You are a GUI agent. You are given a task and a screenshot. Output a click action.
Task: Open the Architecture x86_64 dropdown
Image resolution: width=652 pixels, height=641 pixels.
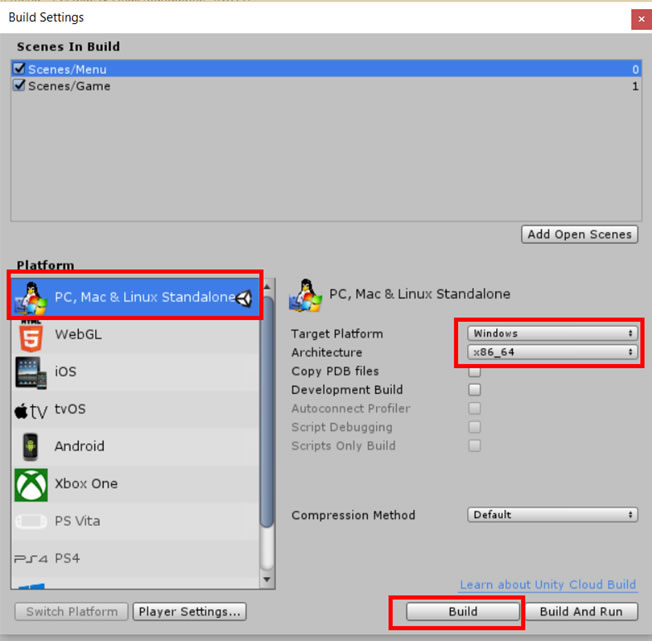[553, 352]
